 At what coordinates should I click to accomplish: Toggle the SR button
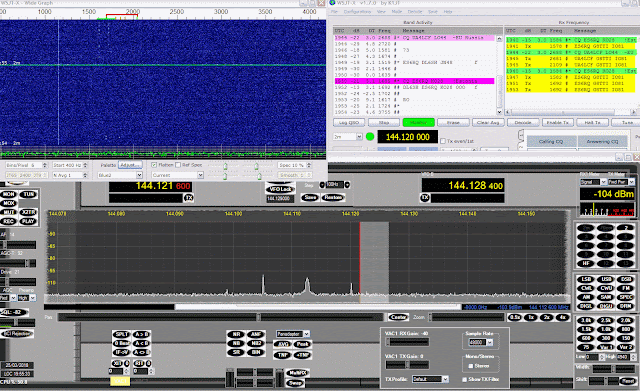click(x=236, y=352)
